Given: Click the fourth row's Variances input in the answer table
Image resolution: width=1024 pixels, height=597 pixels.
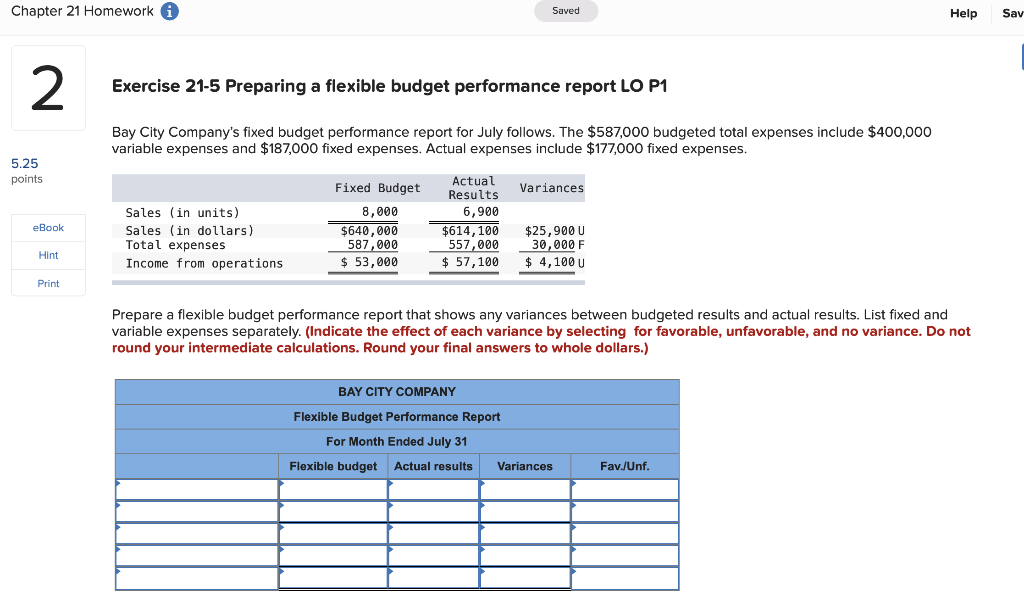Looking at the screenshot, I should point(525,556).
